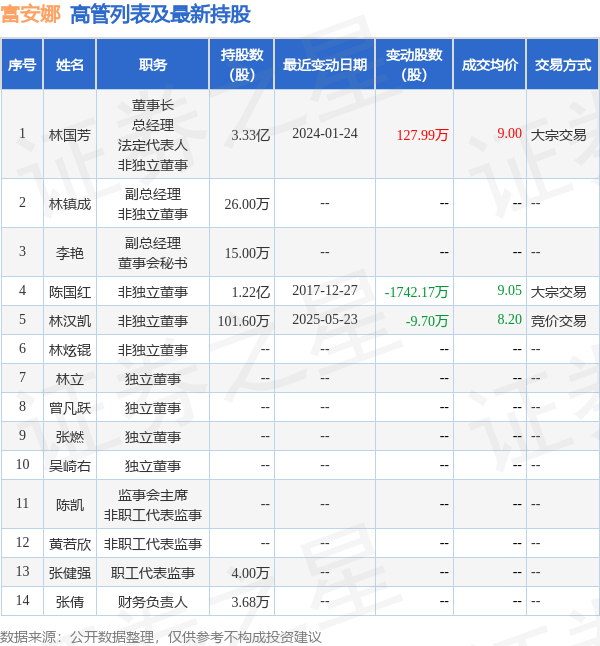Click the 董事长 position text
This screenshot has width=600, height=646.
(153, 105)
